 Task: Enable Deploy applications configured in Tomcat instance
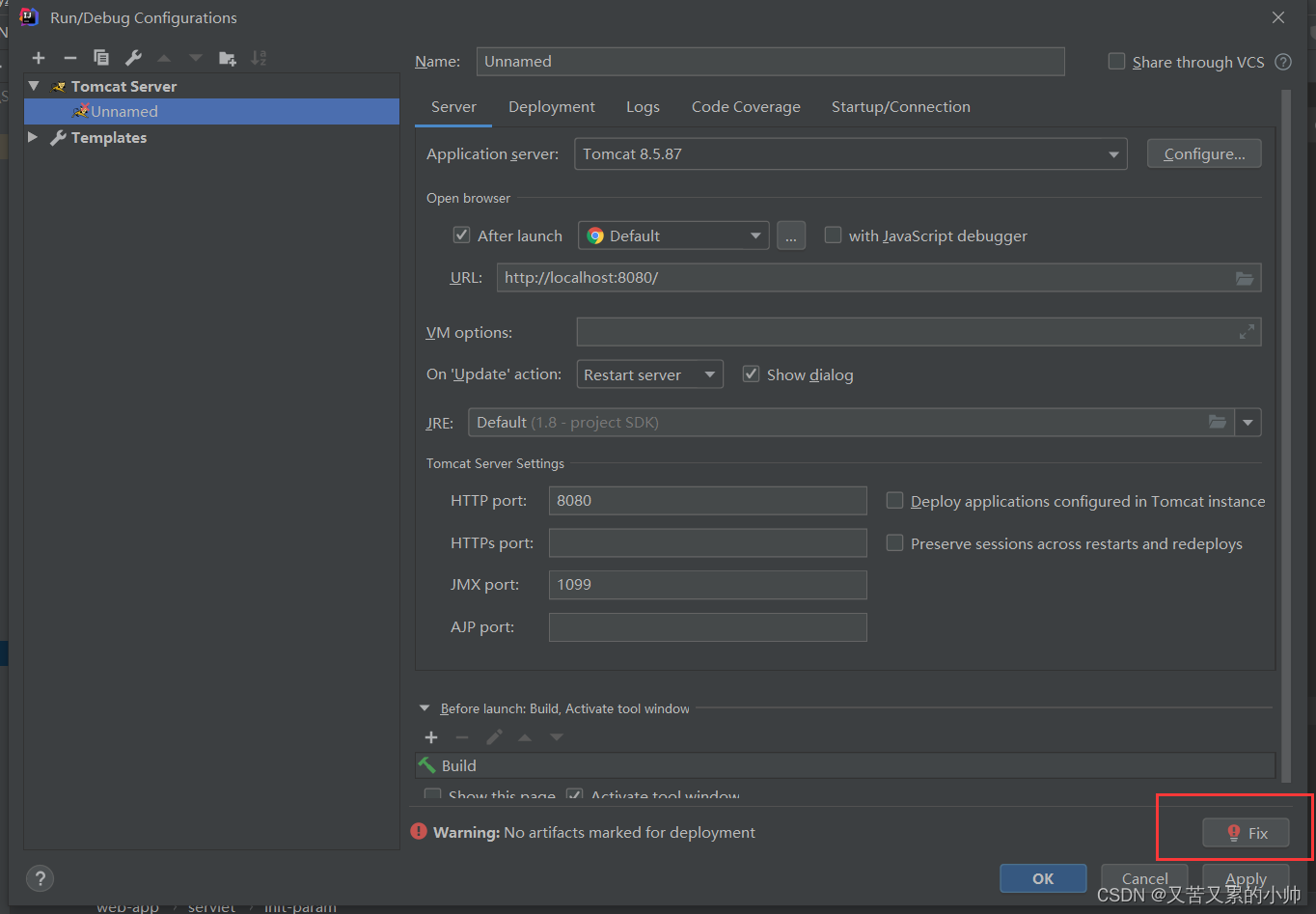click(894, 500)
